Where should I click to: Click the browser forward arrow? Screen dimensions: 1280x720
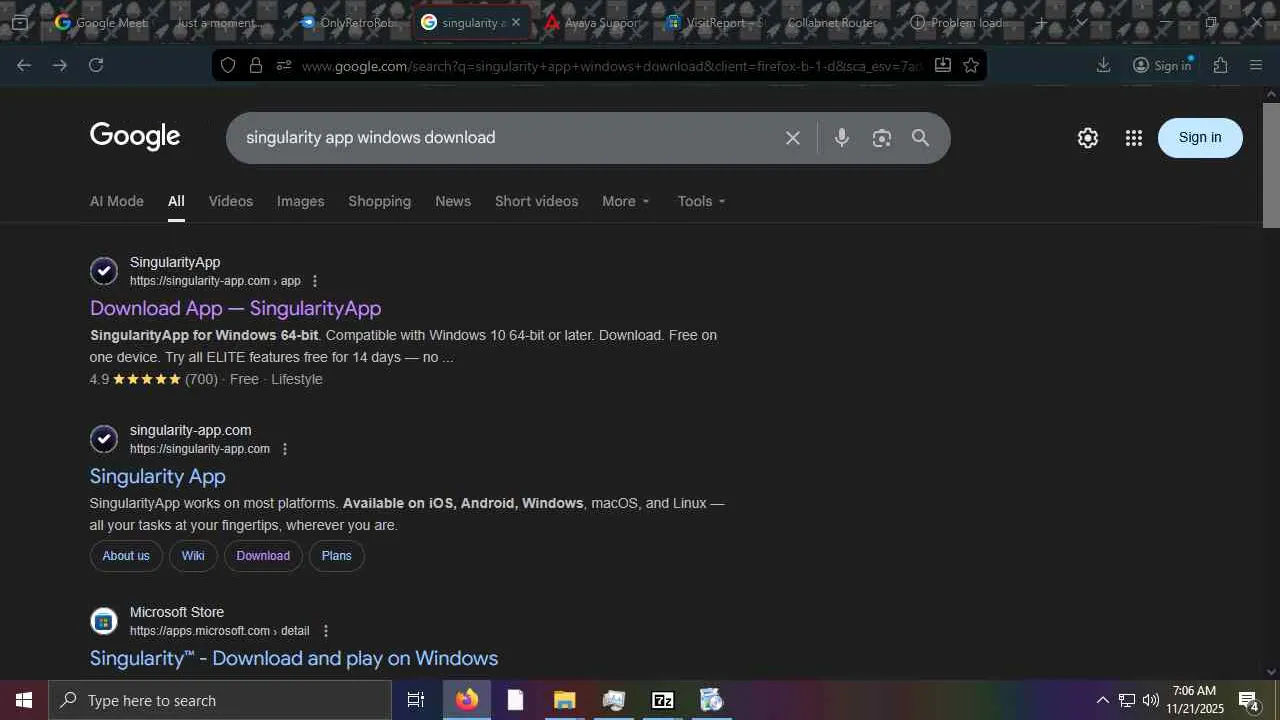pos(60,65)
